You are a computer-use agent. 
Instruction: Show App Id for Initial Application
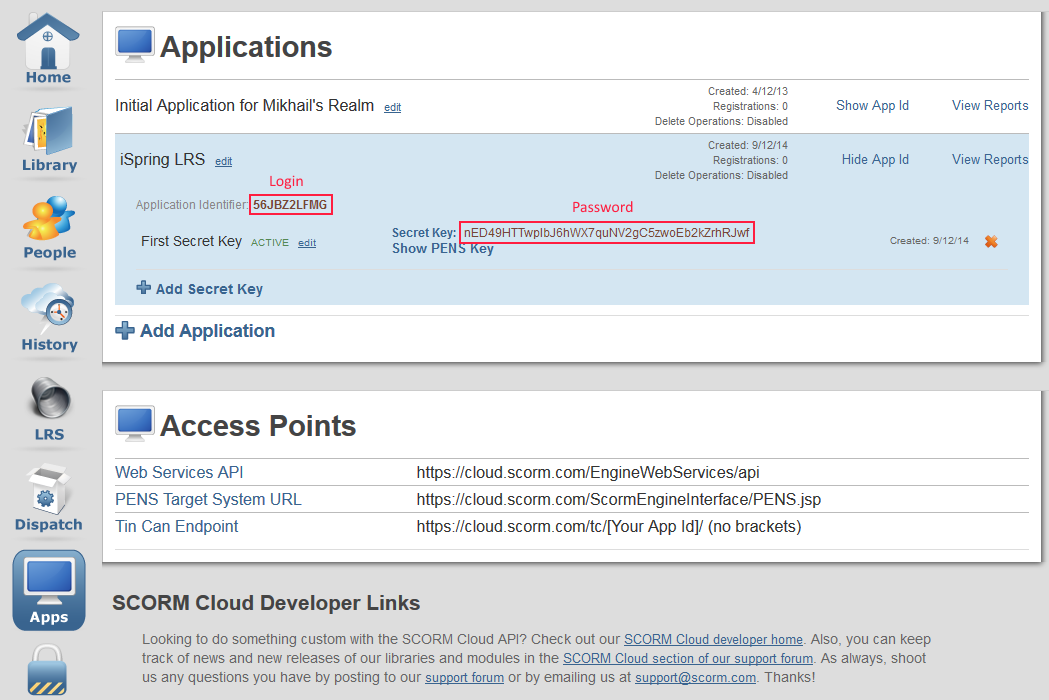[872, 105]
